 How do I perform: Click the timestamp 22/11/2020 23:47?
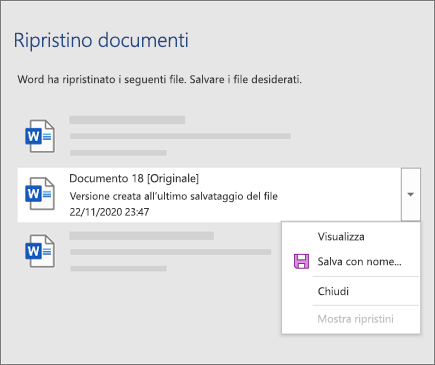pos(109,212)
